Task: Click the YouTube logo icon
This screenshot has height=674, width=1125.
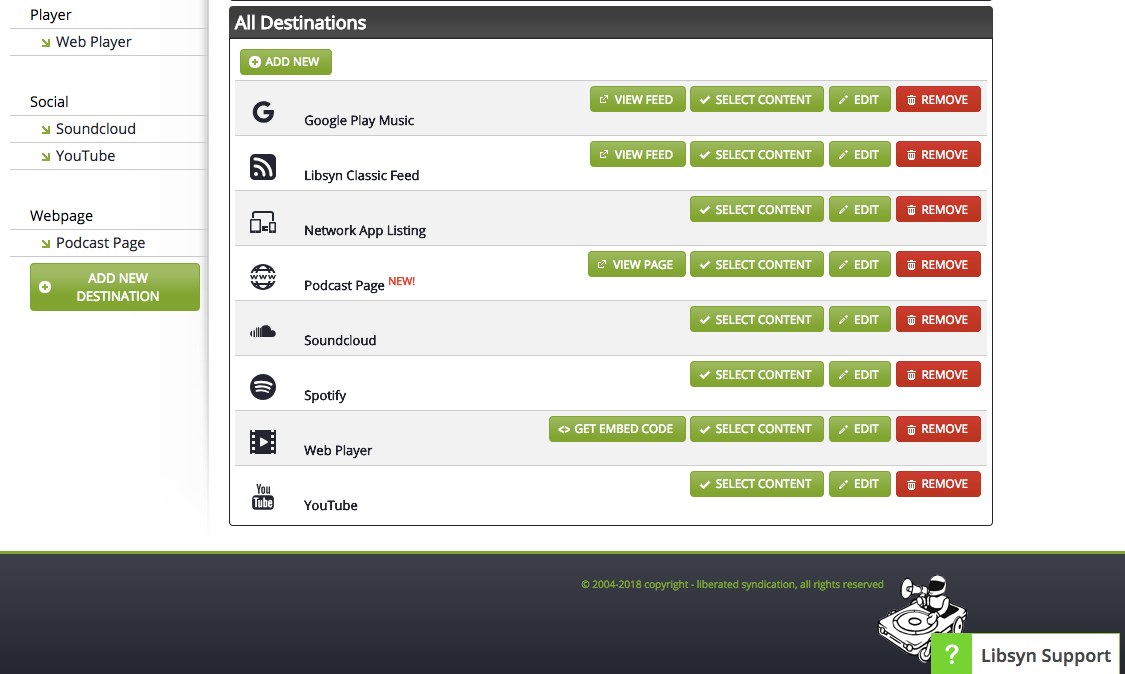Action: (x=263, y=497)
